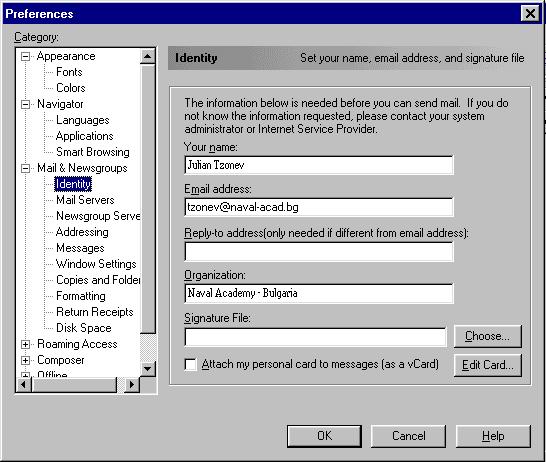Open Help for the preferences
Image resolution: width=546 pixels, height=462 pixels.
tap(493, 436)
